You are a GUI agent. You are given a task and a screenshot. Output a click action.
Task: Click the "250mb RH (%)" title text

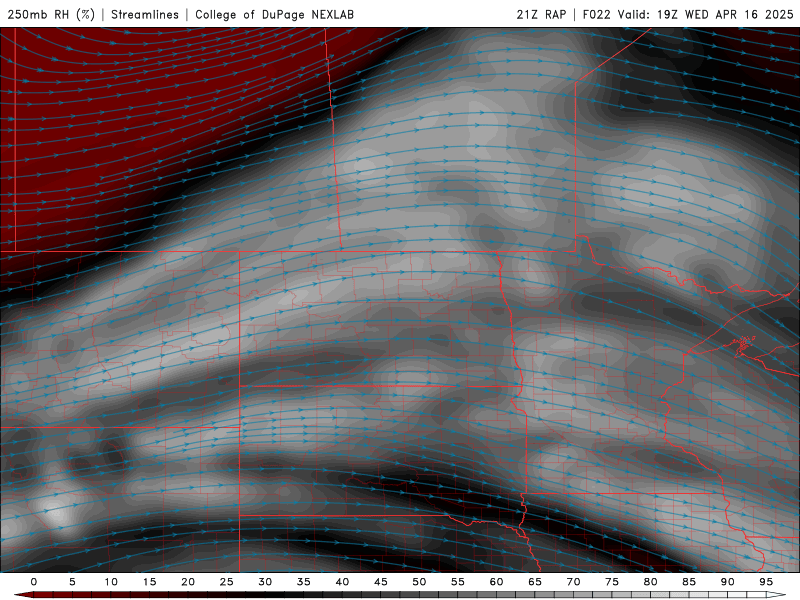[x=52, y=15]
